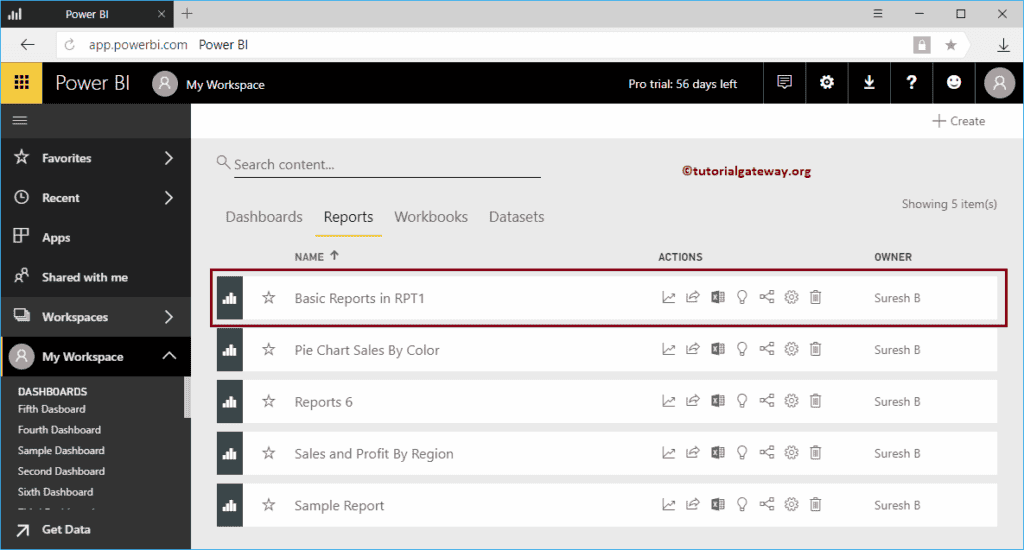Open a new browser tab with plus
The height and width of the screenshot is (550, 1024).
click(x=187, y=14)
